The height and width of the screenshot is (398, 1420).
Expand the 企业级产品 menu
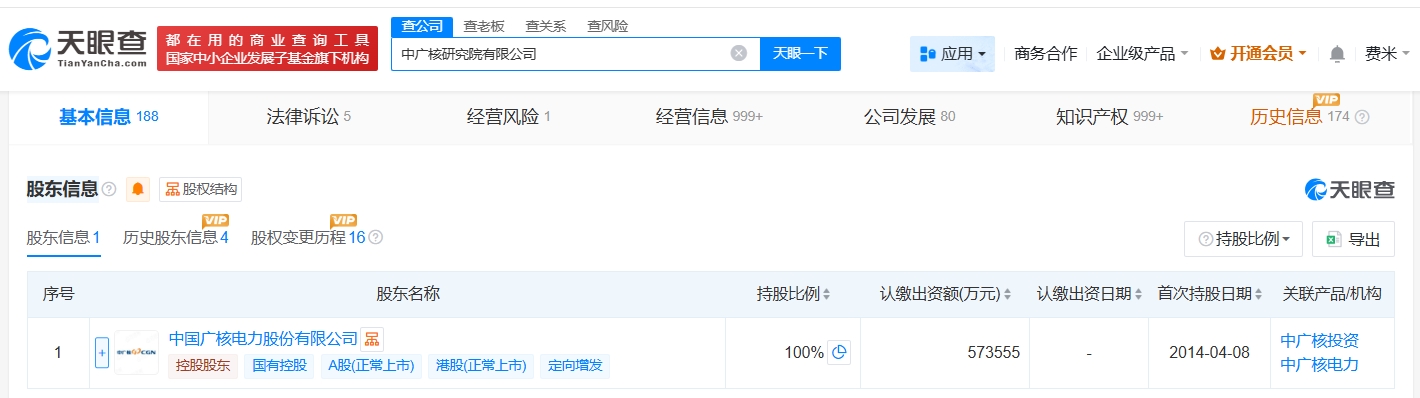(x=1142, y=54)
